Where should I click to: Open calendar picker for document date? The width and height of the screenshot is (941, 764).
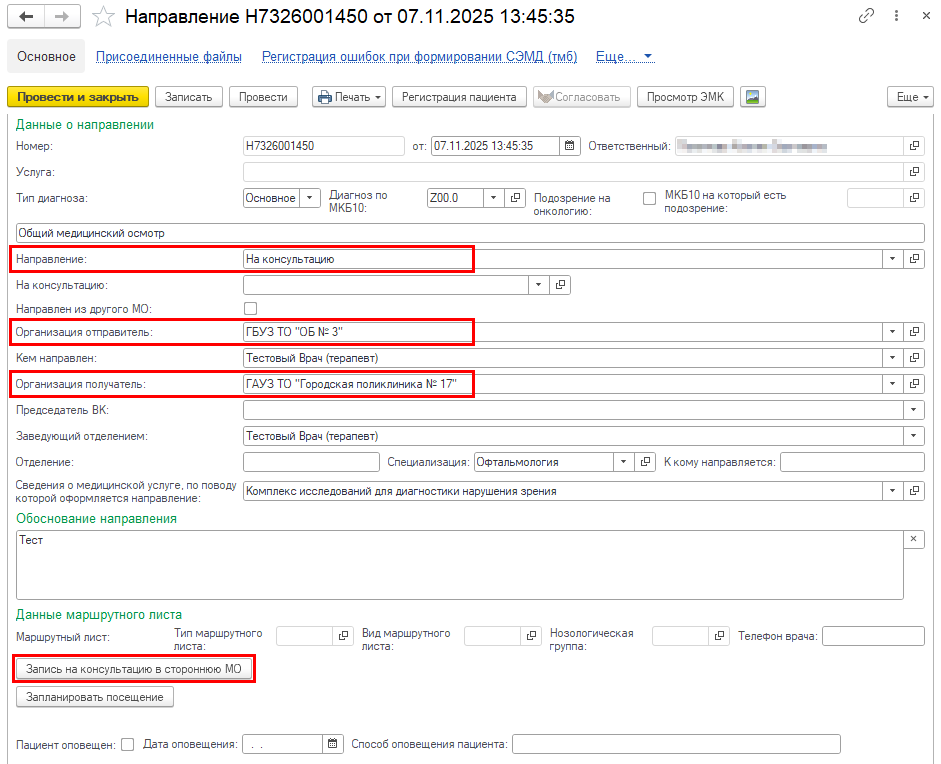[569, 146]
